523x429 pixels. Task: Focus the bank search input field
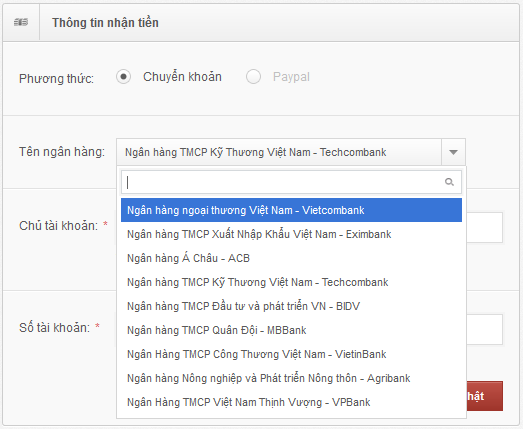(x=291, y=182)
